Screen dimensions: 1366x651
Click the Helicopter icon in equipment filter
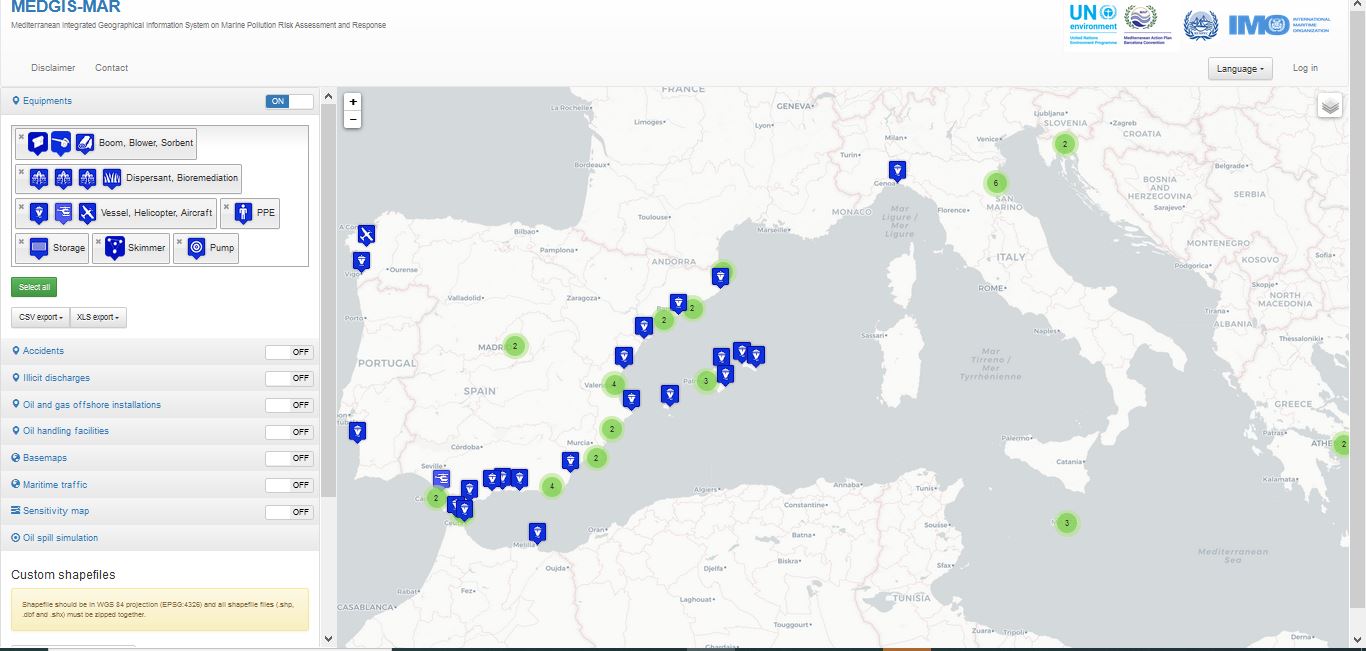63,212
